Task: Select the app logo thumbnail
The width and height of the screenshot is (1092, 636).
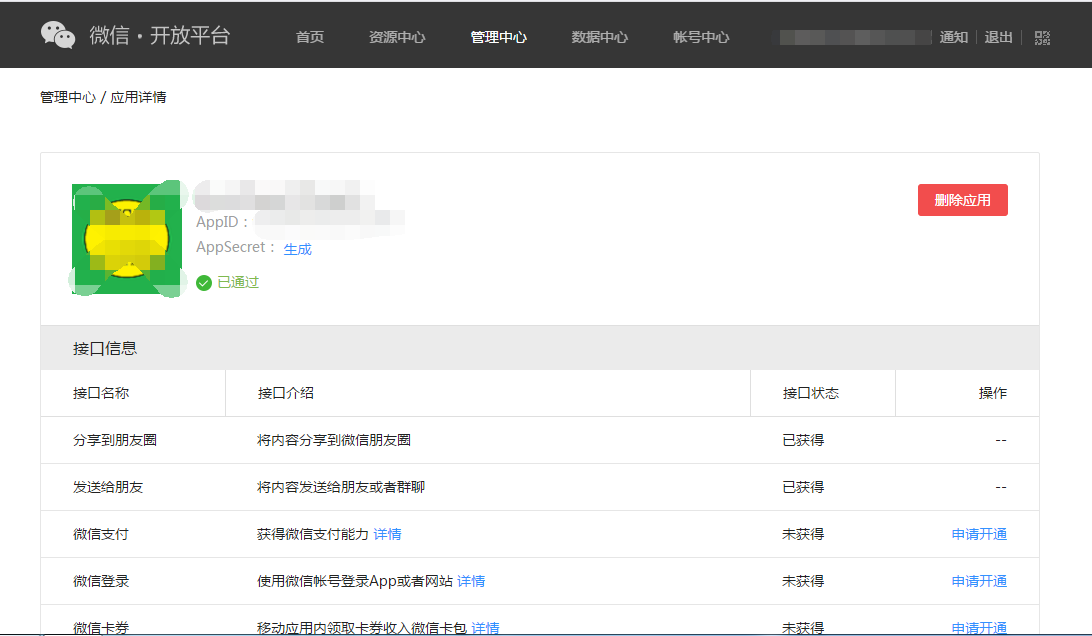Action: coord(127,239)
